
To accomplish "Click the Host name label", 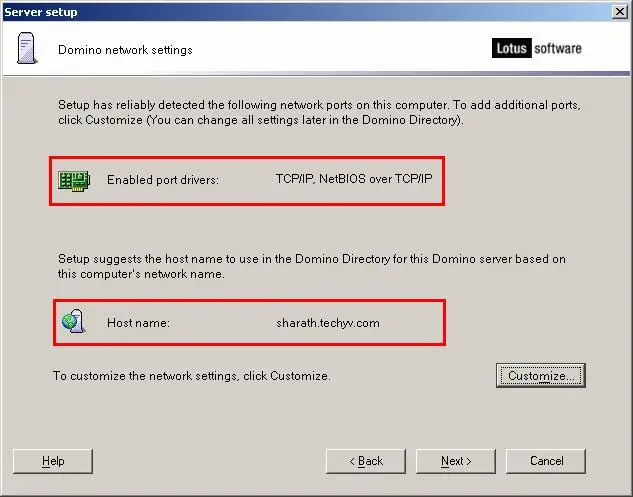I will [x=138, y=323].
